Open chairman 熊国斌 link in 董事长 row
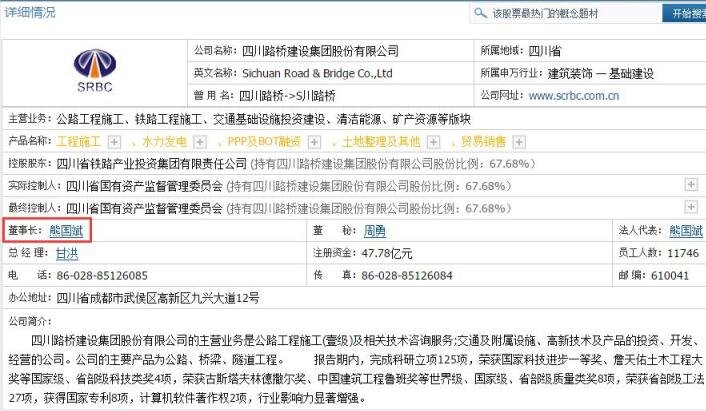The height and width of the screenshot is (411, 706). pos(66,231)
